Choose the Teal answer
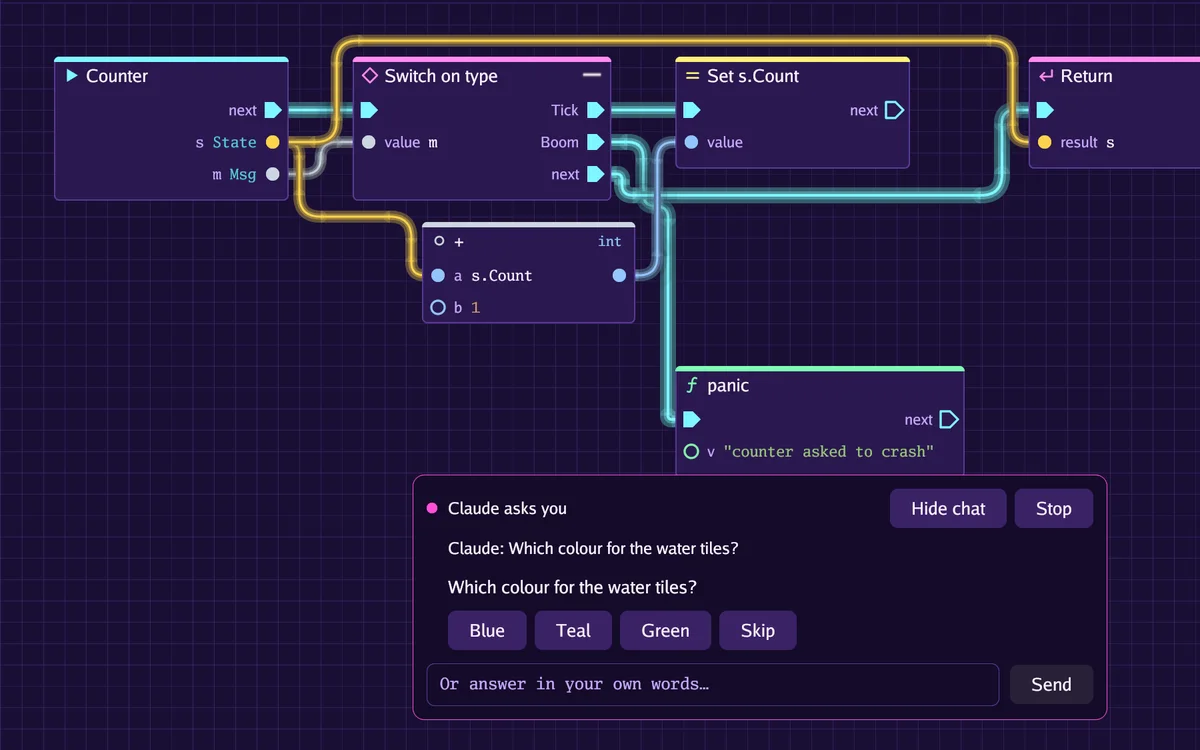Viewport: 1200px width, 750px height. pyautogui.click(x=573, y=630)
